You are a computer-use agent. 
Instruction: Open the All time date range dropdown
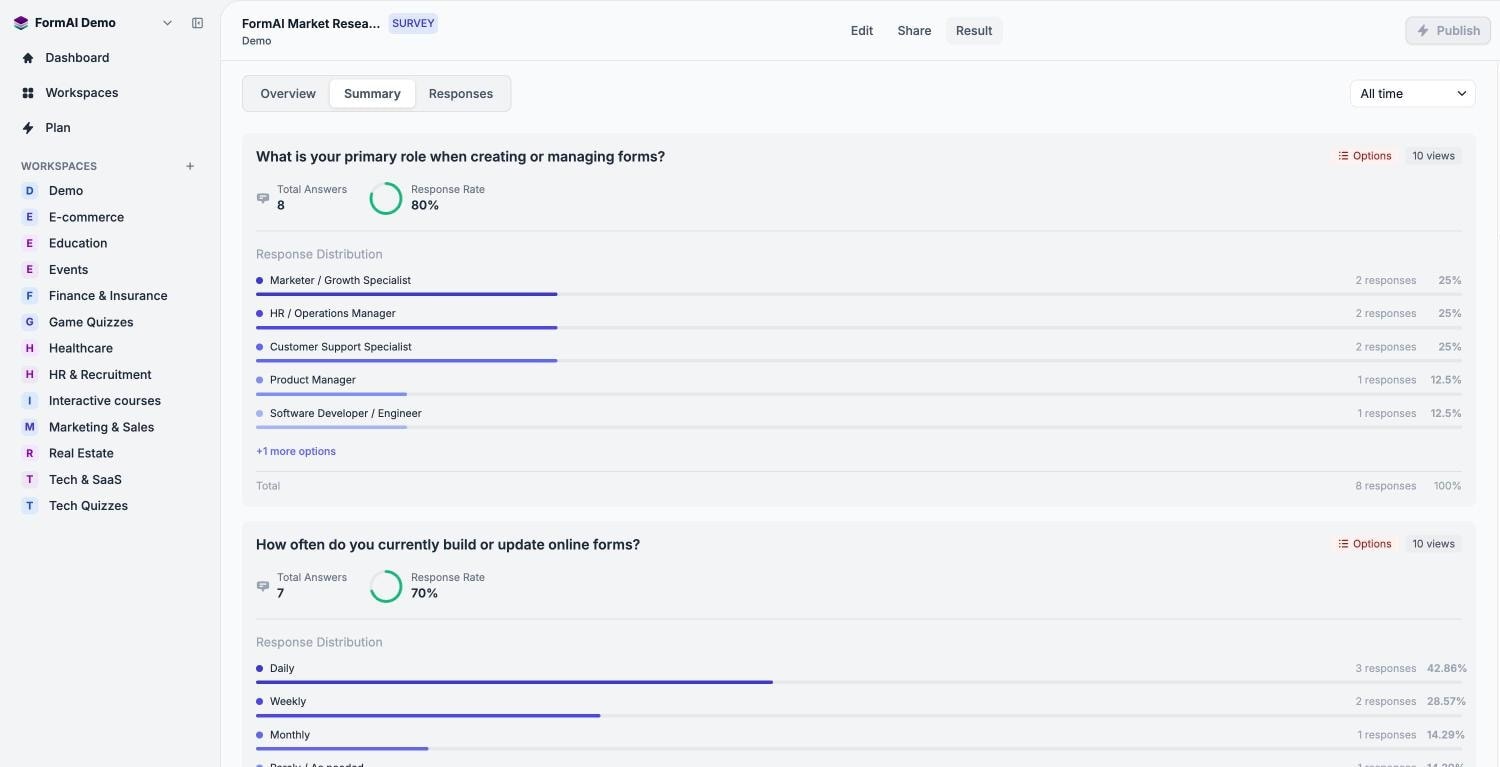click(x=1412, y=94)
